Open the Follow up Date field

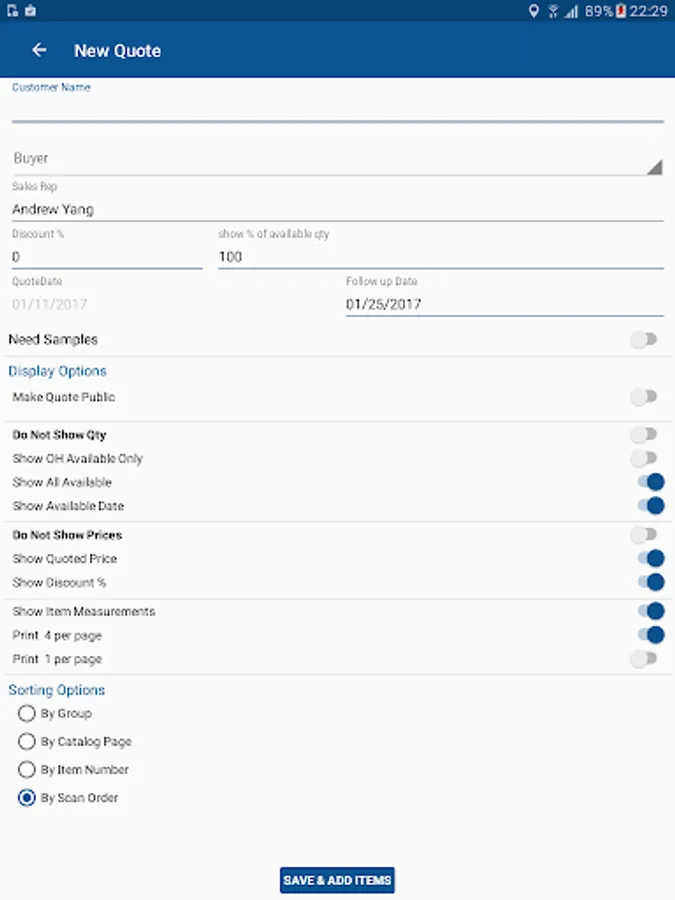(504, 304)
